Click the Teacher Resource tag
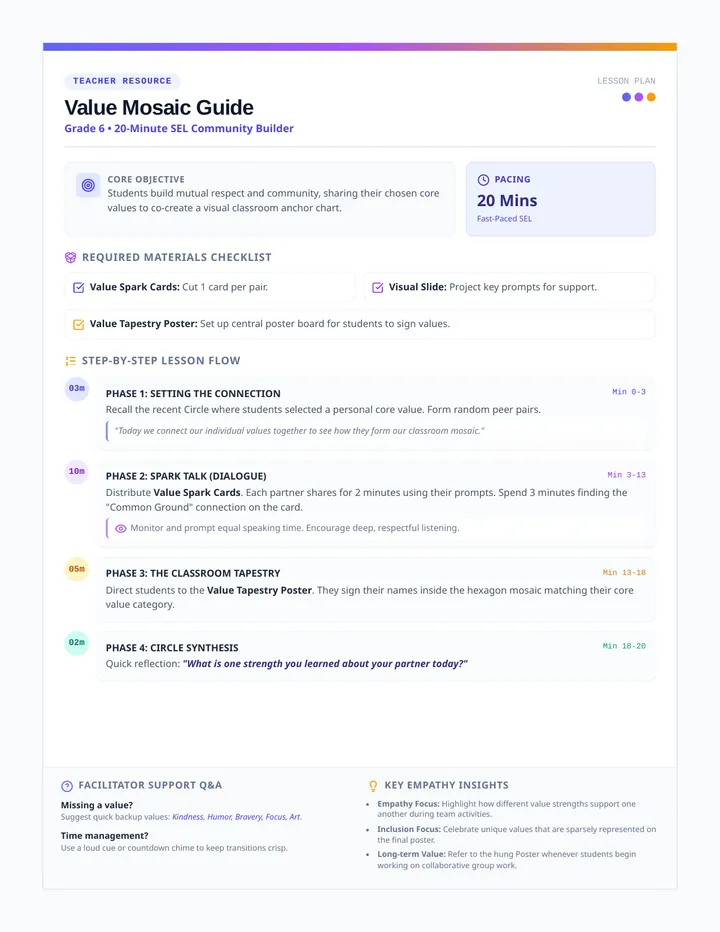The image size is (720, 932). tap(122, 81)
